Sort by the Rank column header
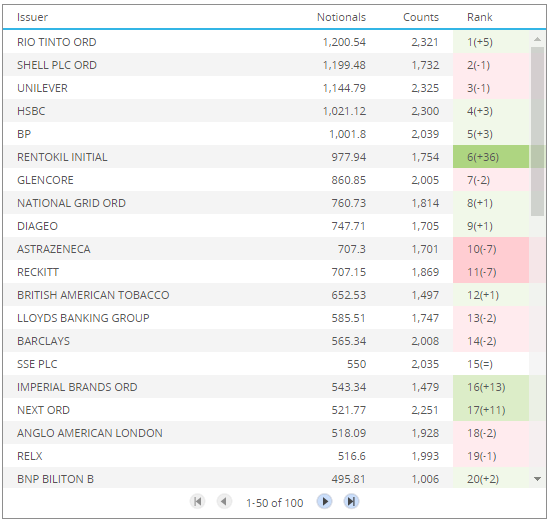Image resolution: width=550 pixels, height=522 pixels. pos(479,17)
